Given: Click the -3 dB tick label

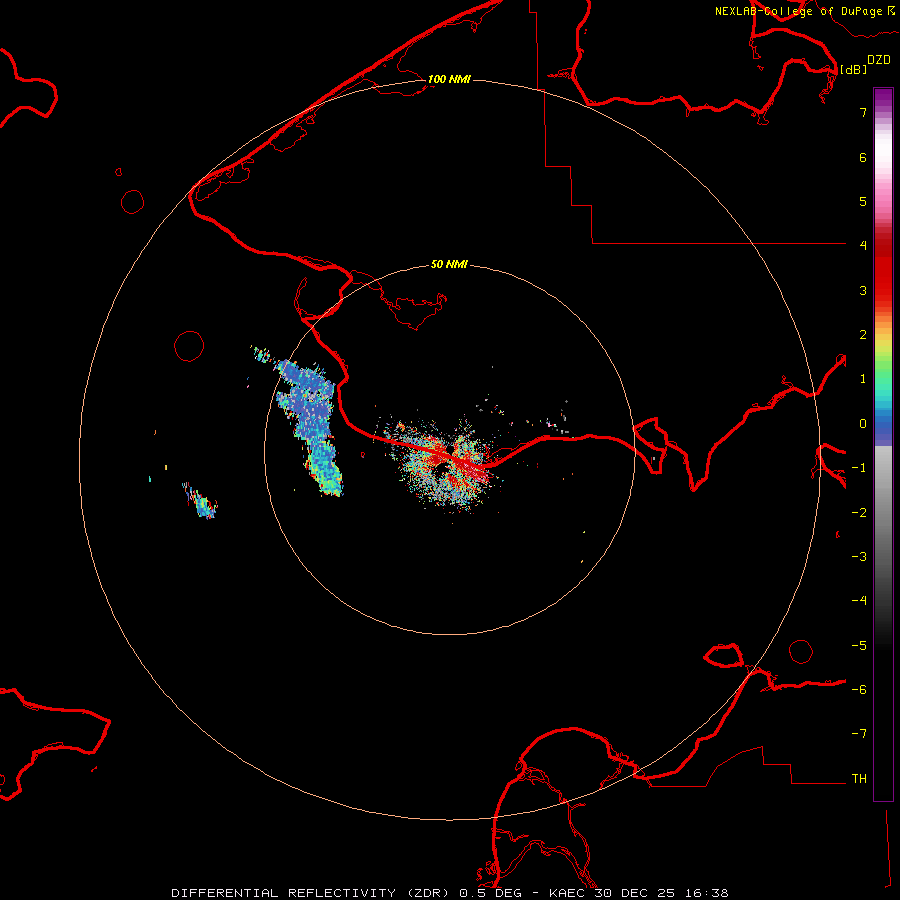Looking at the screenshot, I should [859, 557].
